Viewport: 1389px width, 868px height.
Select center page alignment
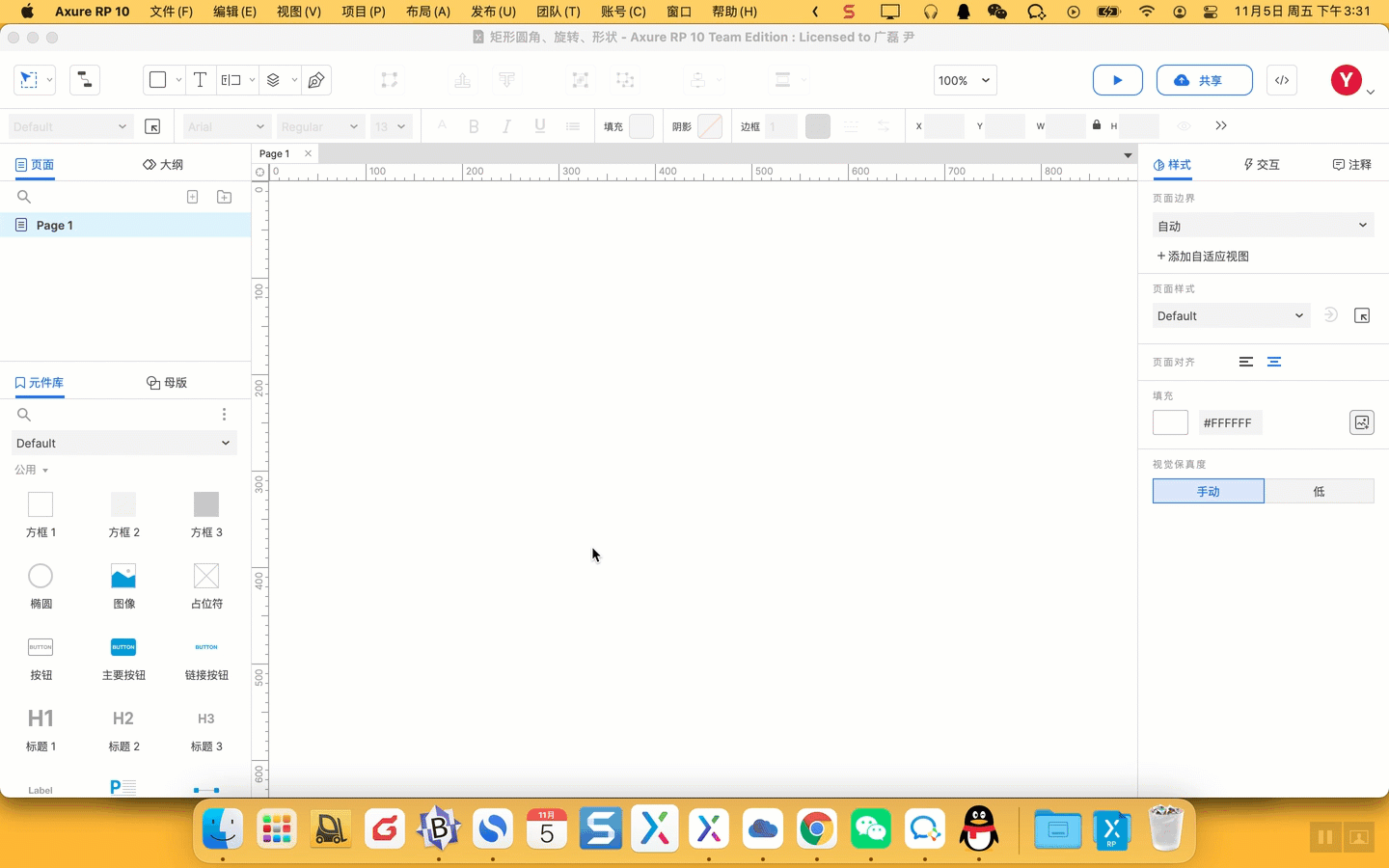click(x=1274, y=363)
